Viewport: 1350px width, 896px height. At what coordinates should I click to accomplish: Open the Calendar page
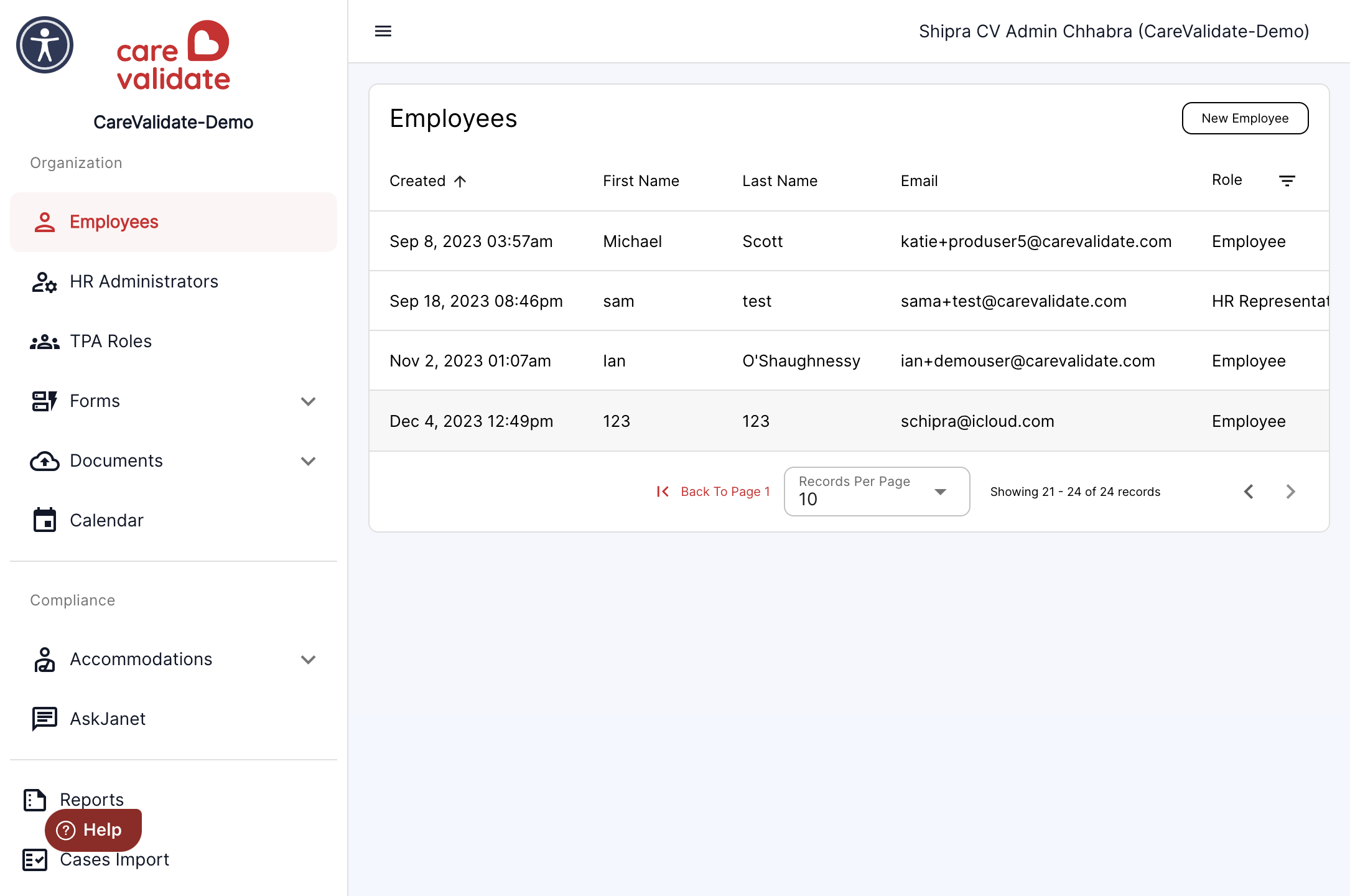click(x=174, y=520)
